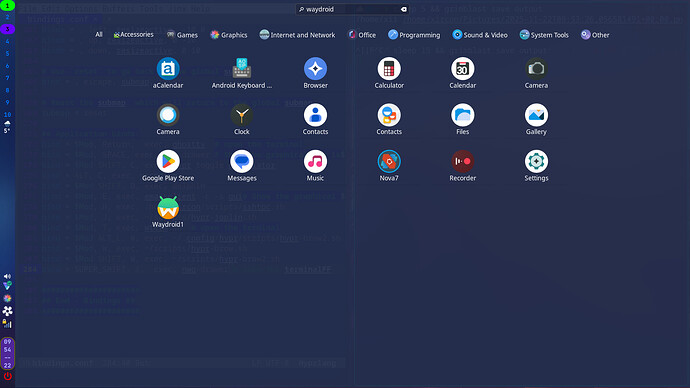The height and width of the screenshot is (388, 690).
Task: Select Internet and Network category
Action: click(297, 35)
